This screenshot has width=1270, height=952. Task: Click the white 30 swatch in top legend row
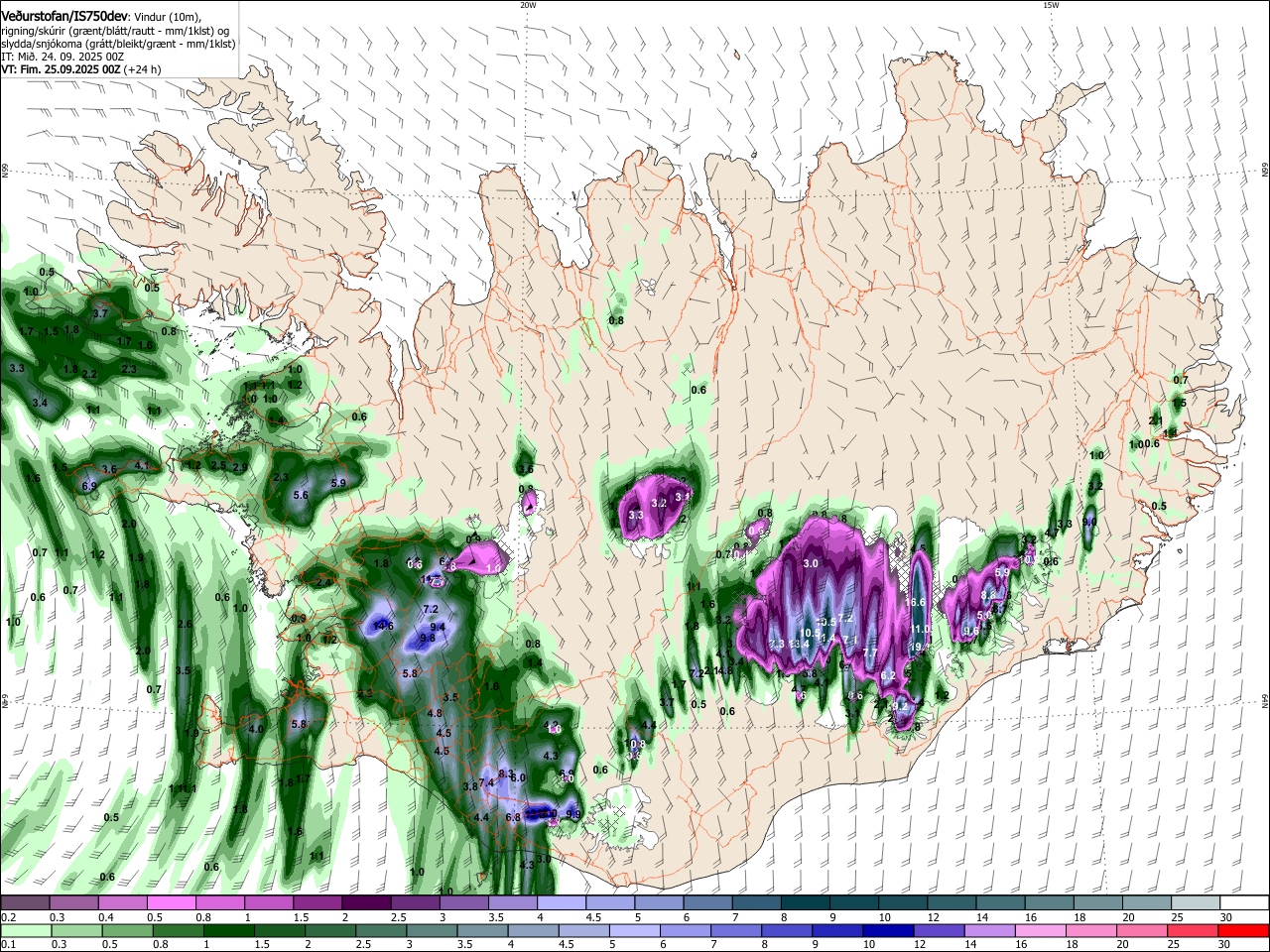(1244, 902)
